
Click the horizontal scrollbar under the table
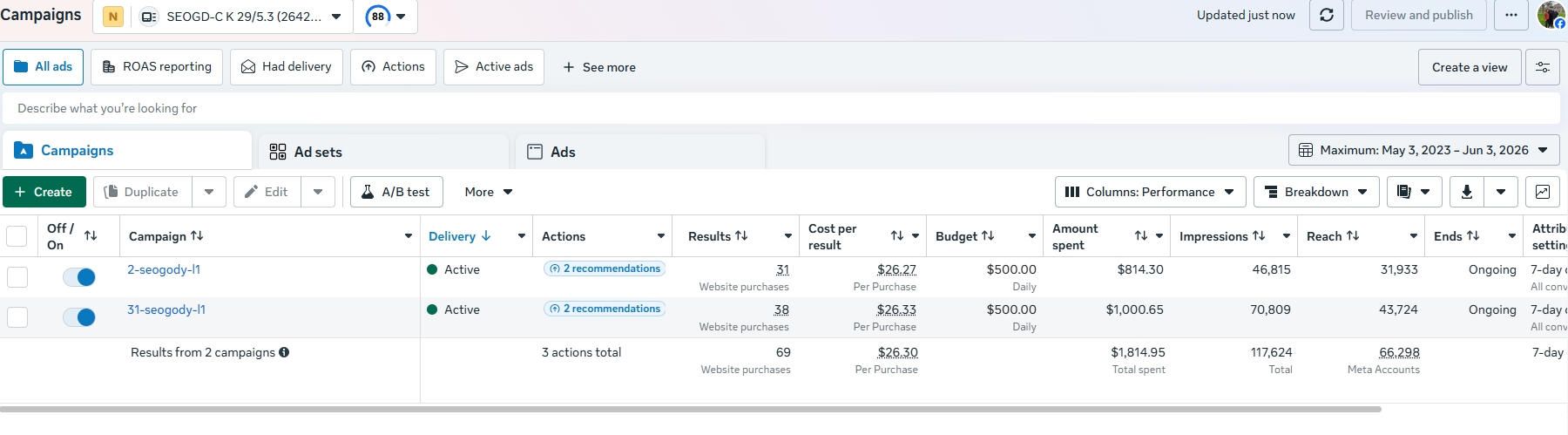[x=691, y=409]
